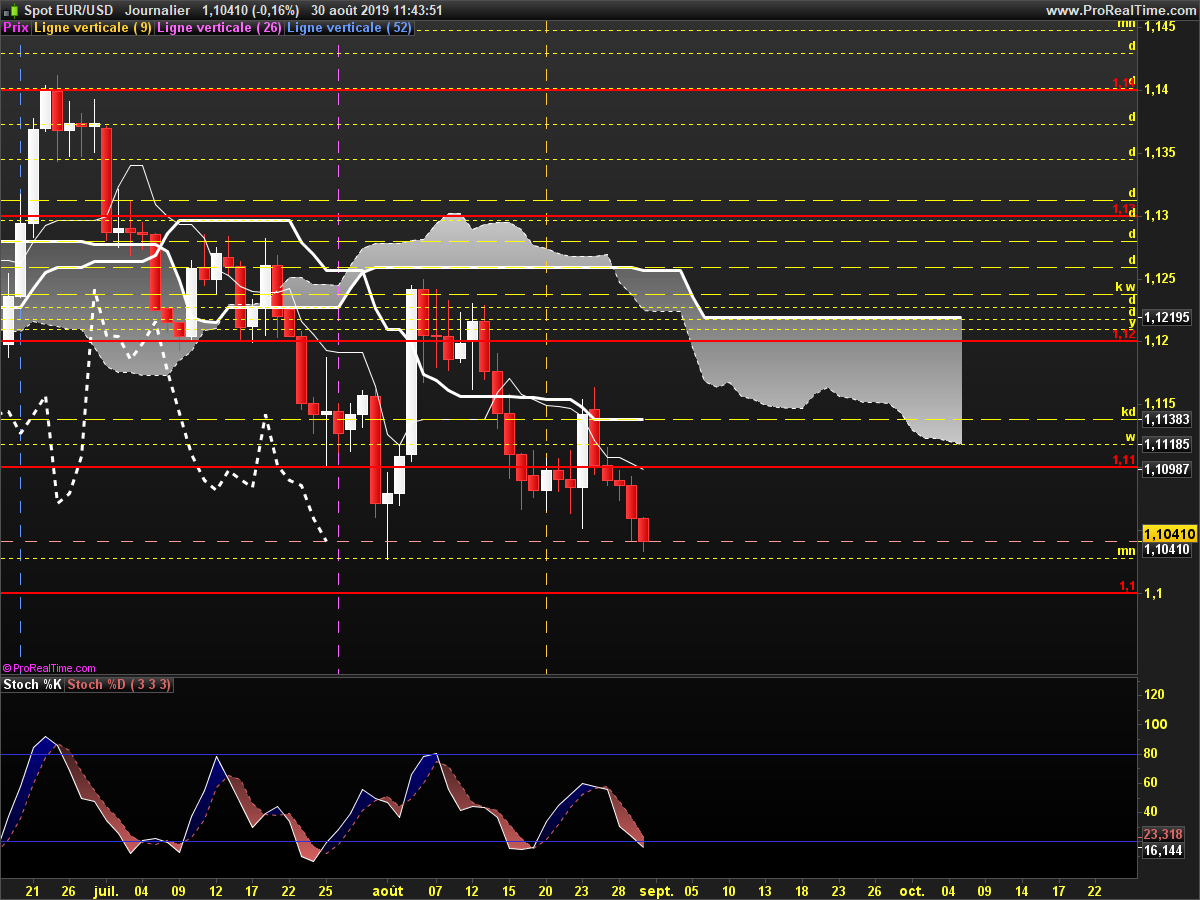Click the 1,11383 price tag
This screenshot has height=900, width=1200.
(x=1167, y=419)
